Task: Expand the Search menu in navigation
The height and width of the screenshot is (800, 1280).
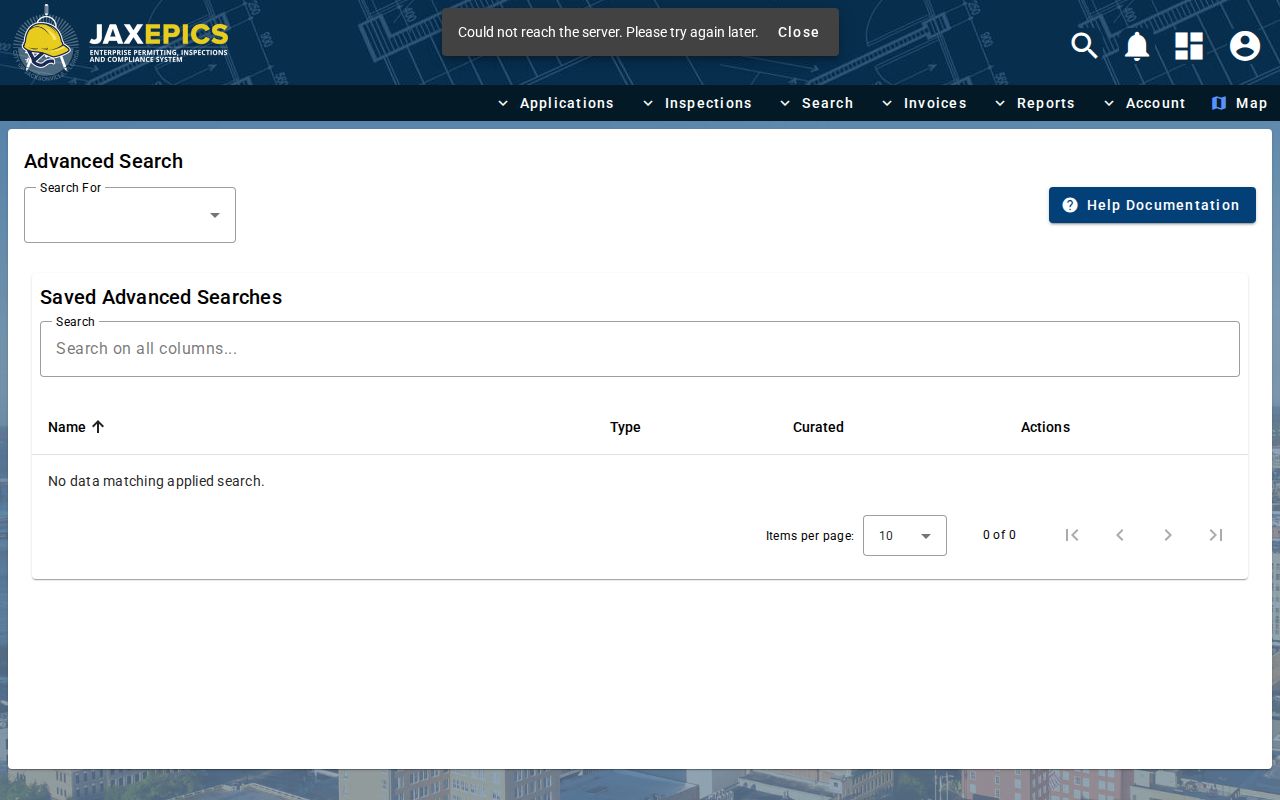Action: [816, 103]
